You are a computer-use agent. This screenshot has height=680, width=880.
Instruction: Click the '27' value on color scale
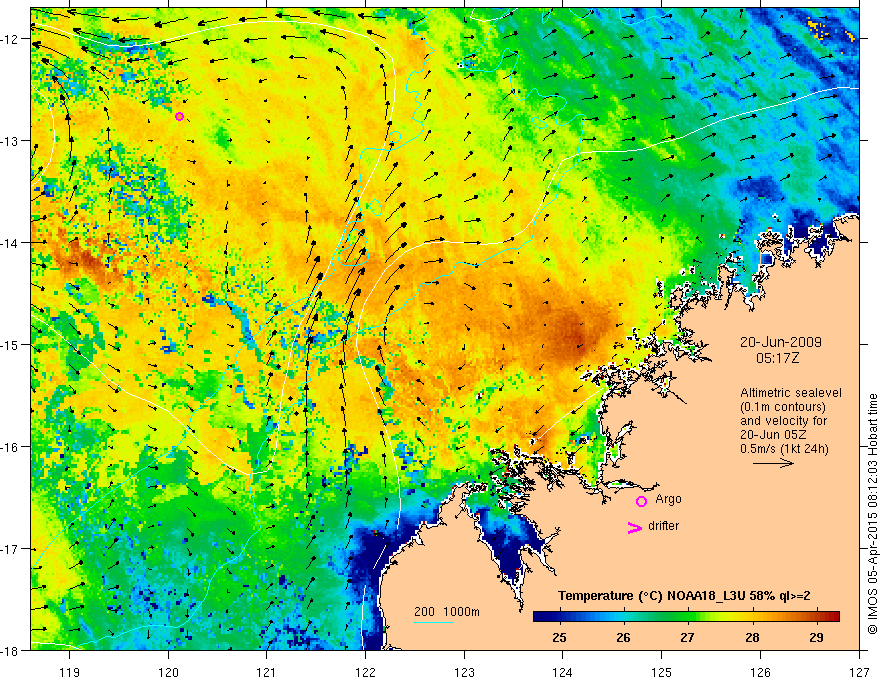point(688,637)
